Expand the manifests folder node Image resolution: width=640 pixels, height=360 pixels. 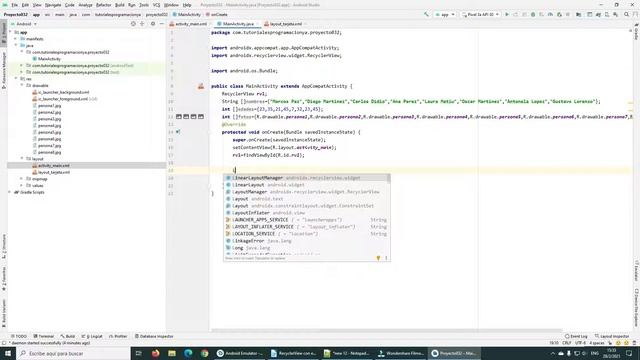pos(16,39)
